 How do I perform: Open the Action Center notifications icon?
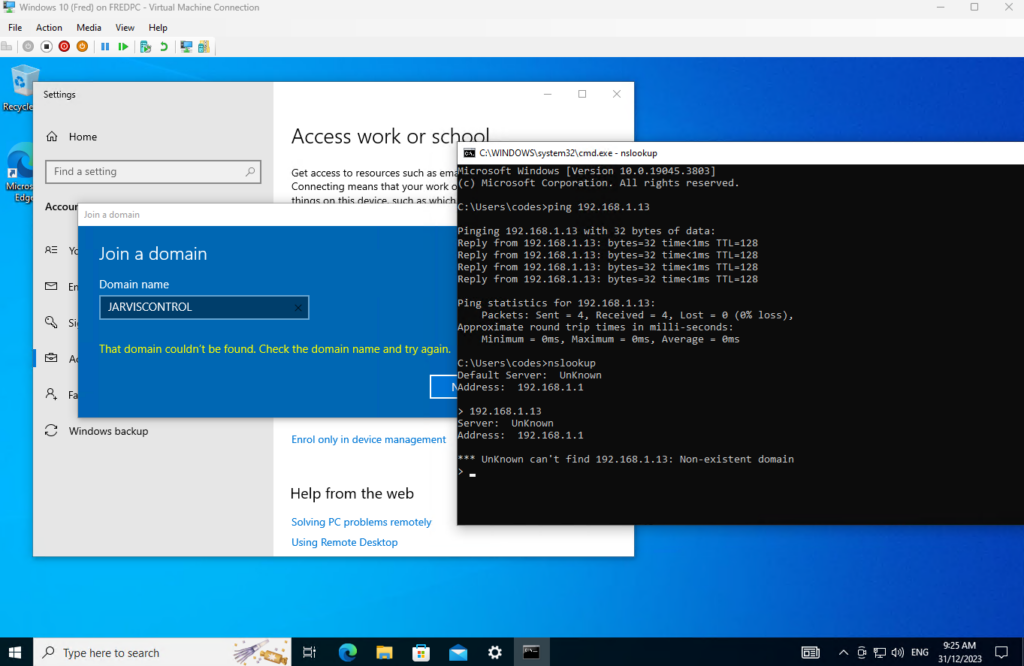(x=1001, y=652)
